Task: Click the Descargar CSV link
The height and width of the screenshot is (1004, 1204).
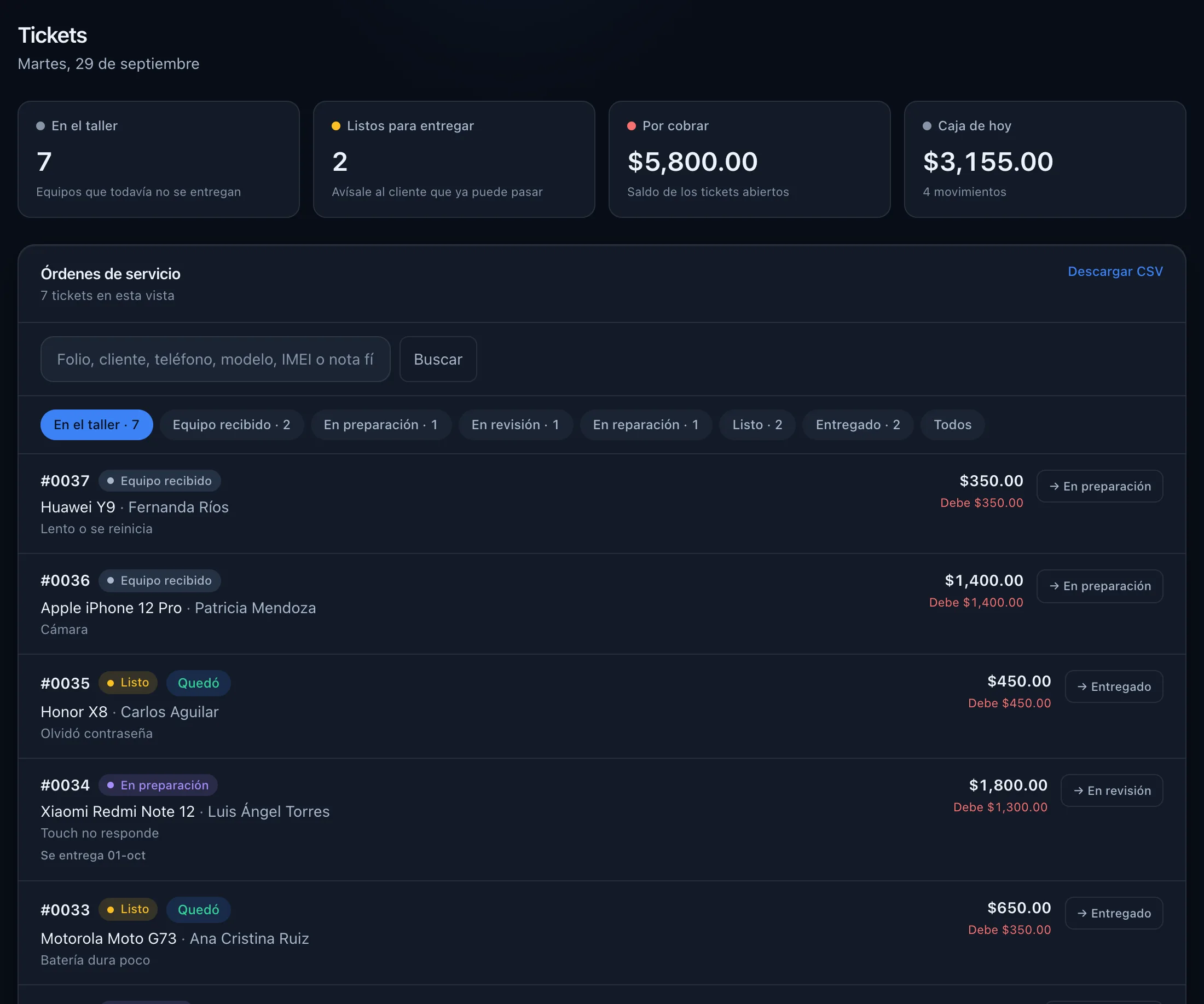Action: [x=1115, y=271]
